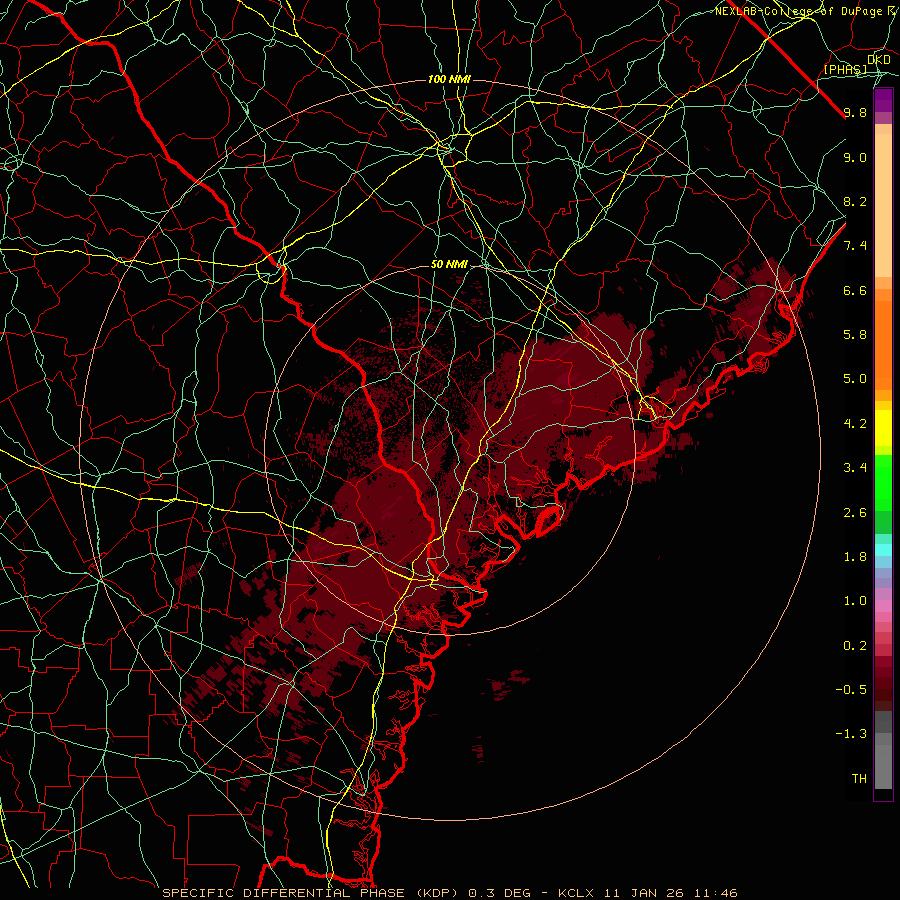This screenshot has height=900, width=900.
Task: Click the 2.6 value on the color scale
Action: [x=855, y=513]
